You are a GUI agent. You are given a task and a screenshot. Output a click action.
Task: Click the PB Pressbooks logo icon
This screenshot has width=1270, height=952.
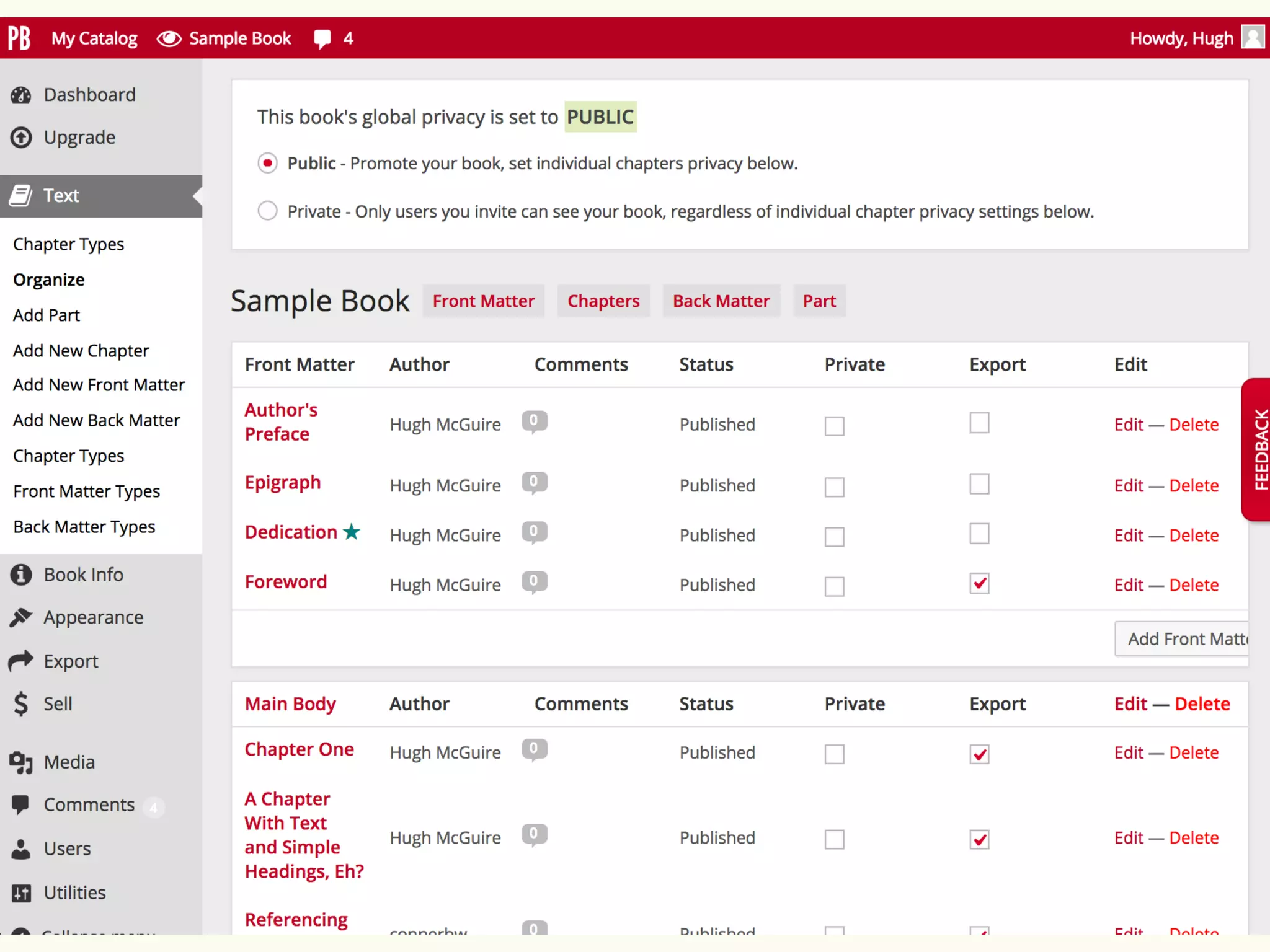pos(19,38)
